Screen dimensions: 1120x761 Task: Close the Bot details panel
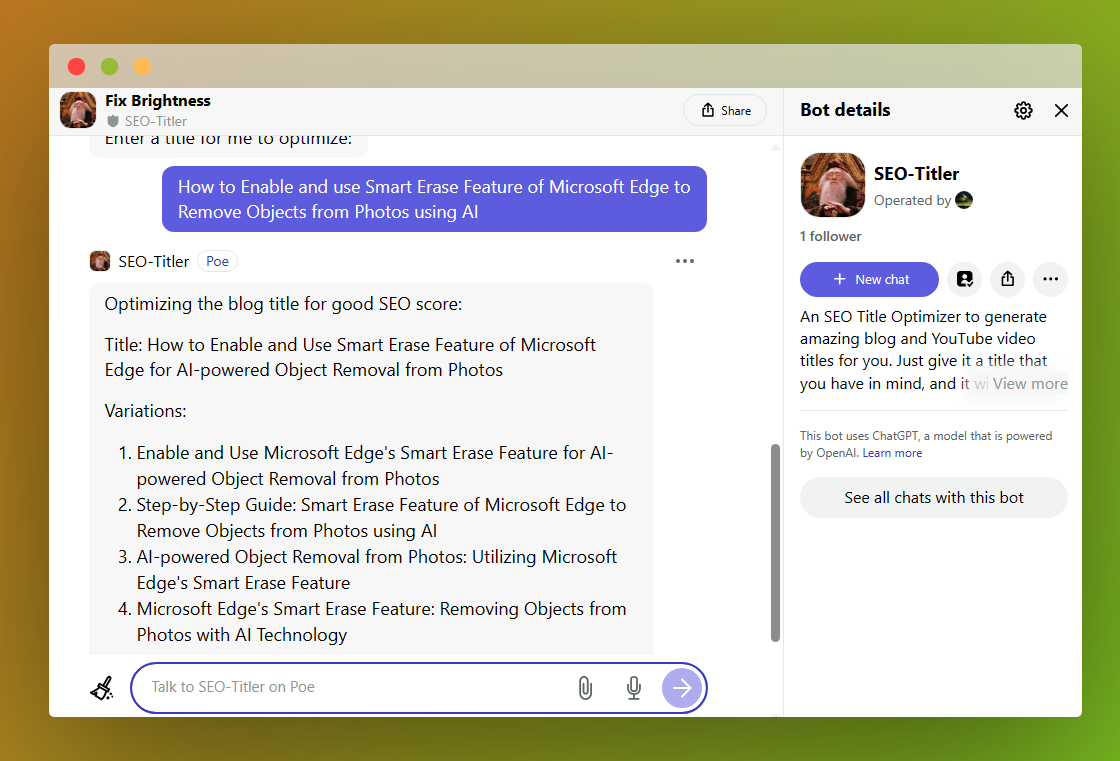click(1061, 110)
